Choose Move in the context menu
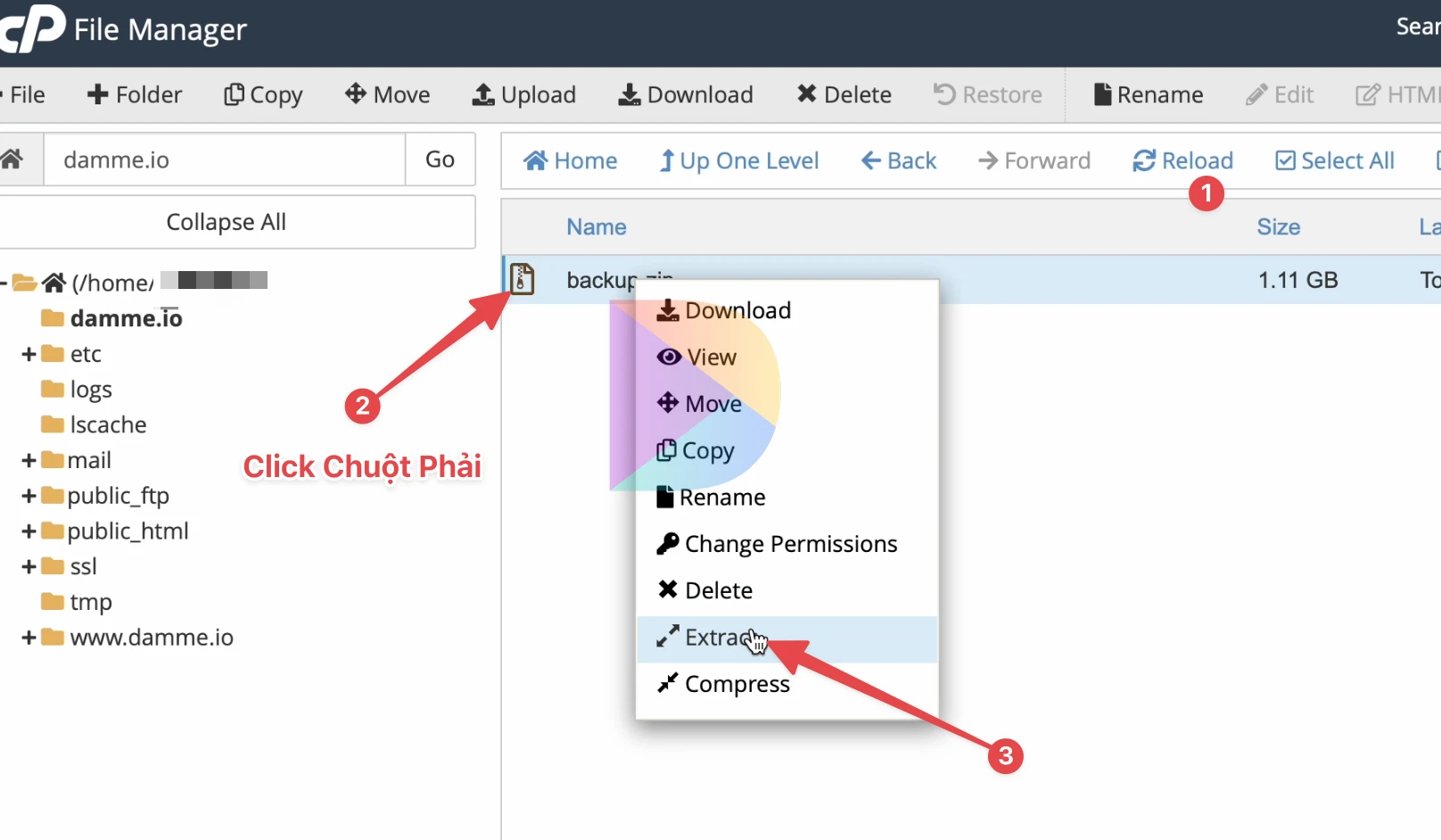 [786, 404]
